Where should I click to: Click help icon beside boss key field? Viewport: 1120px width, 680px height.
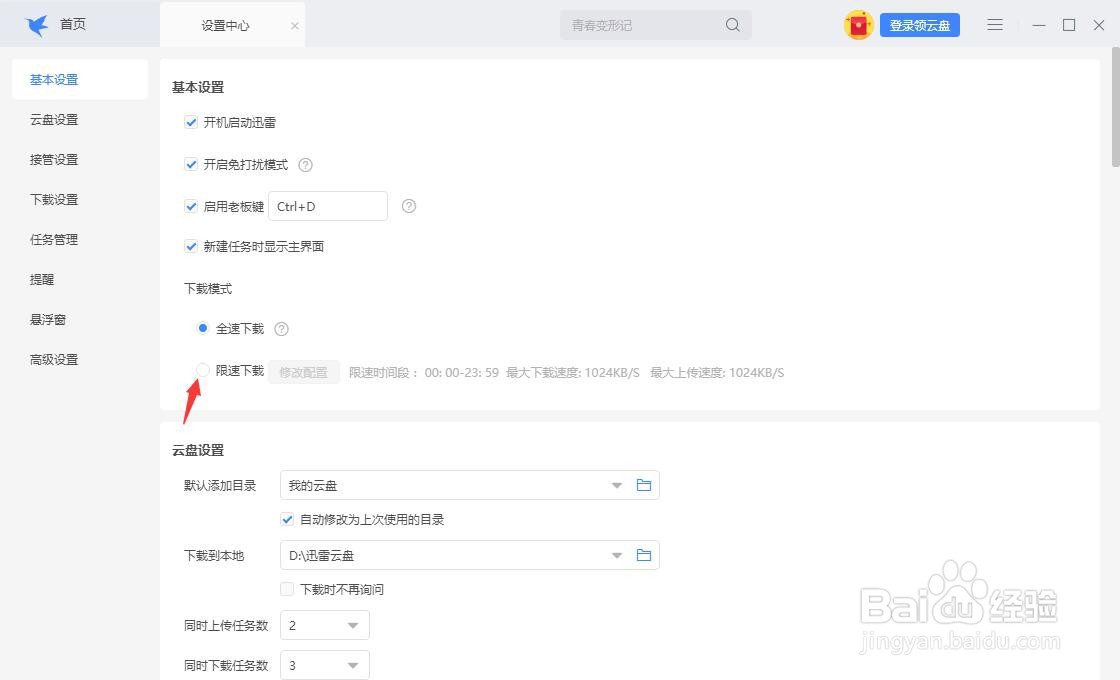coord(409,206)
